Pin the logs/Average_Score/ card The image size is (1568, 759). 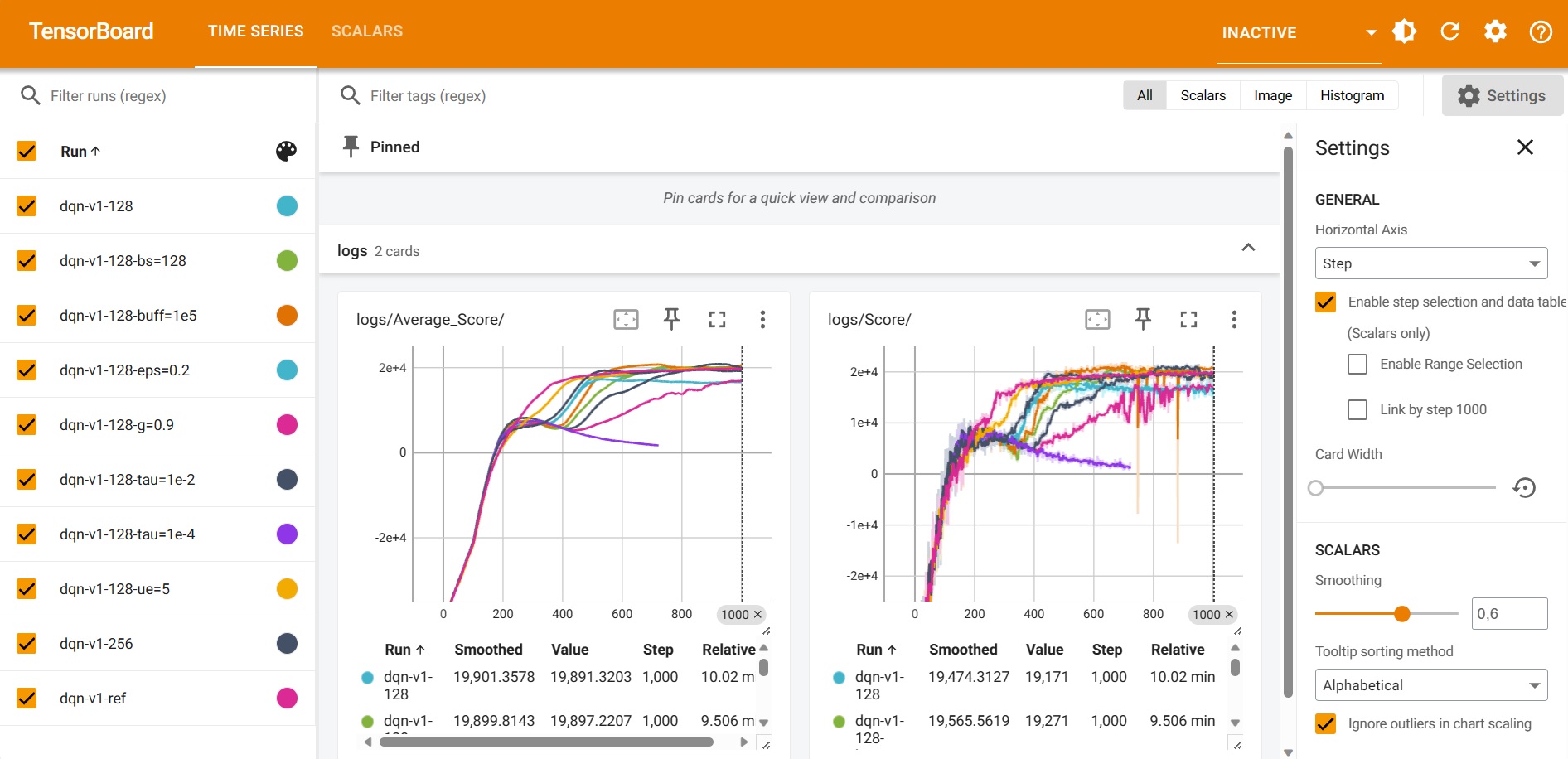tap(671, 319)
